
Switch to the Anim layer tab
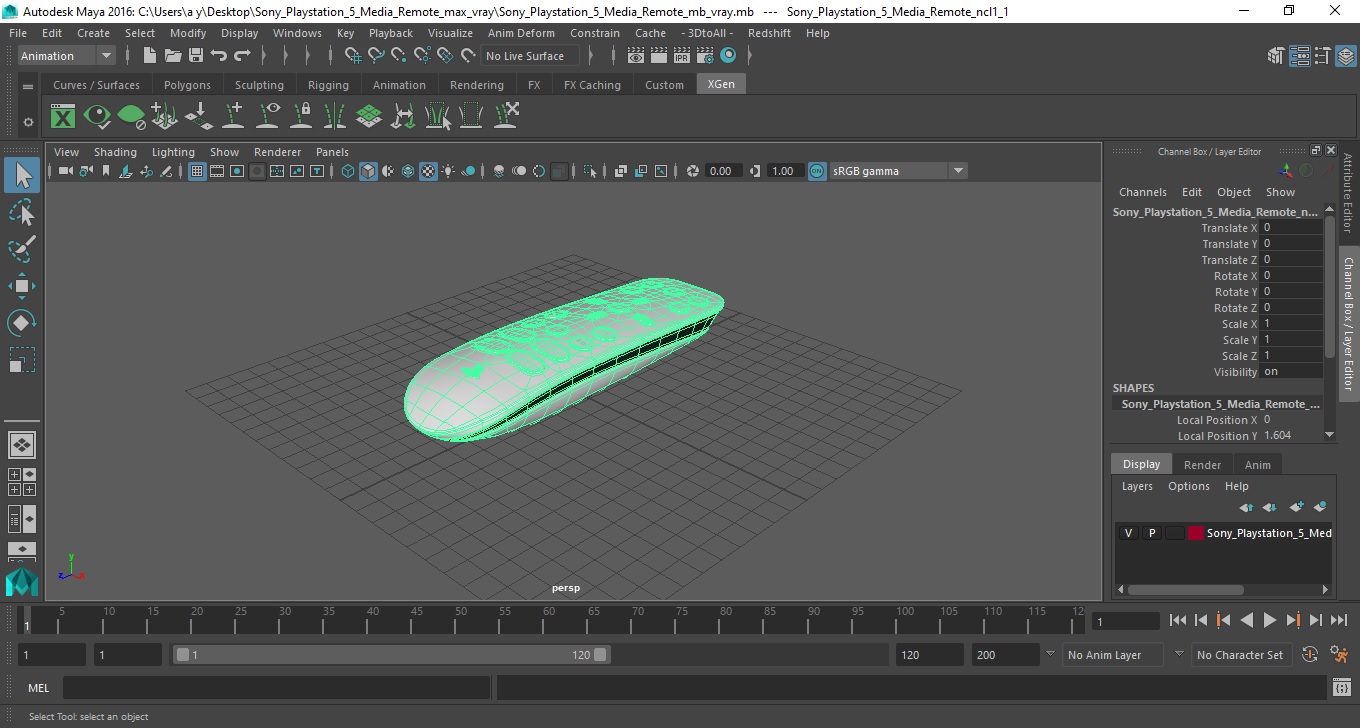pyautogui.click(x=1257, y=465)
